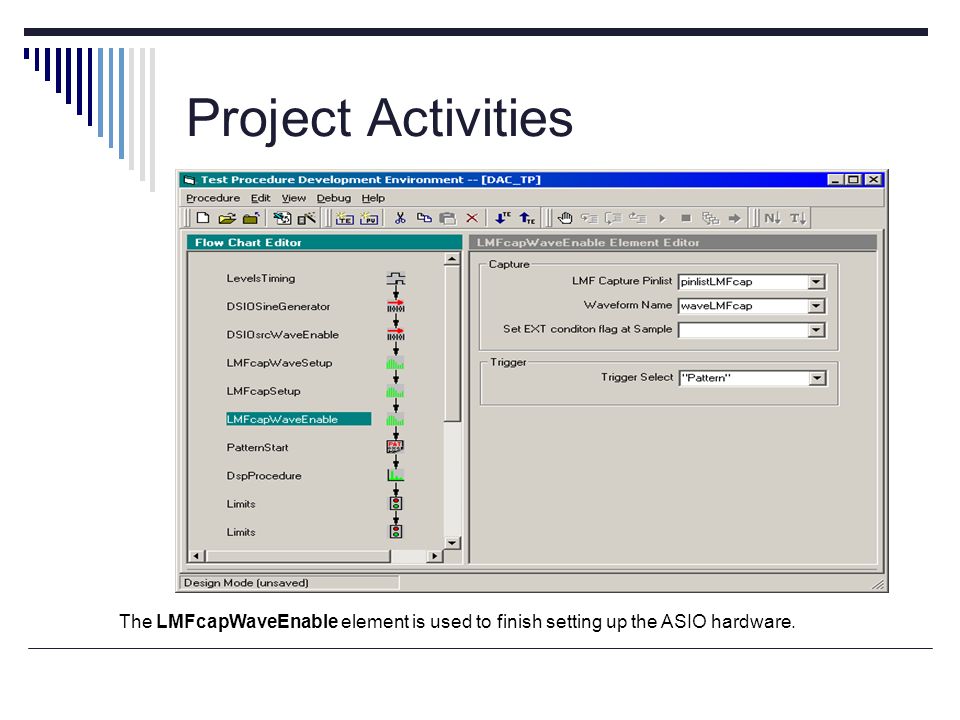
Task: Click the Flow Chart Editor panel header
Action: (x=324, y=242)
